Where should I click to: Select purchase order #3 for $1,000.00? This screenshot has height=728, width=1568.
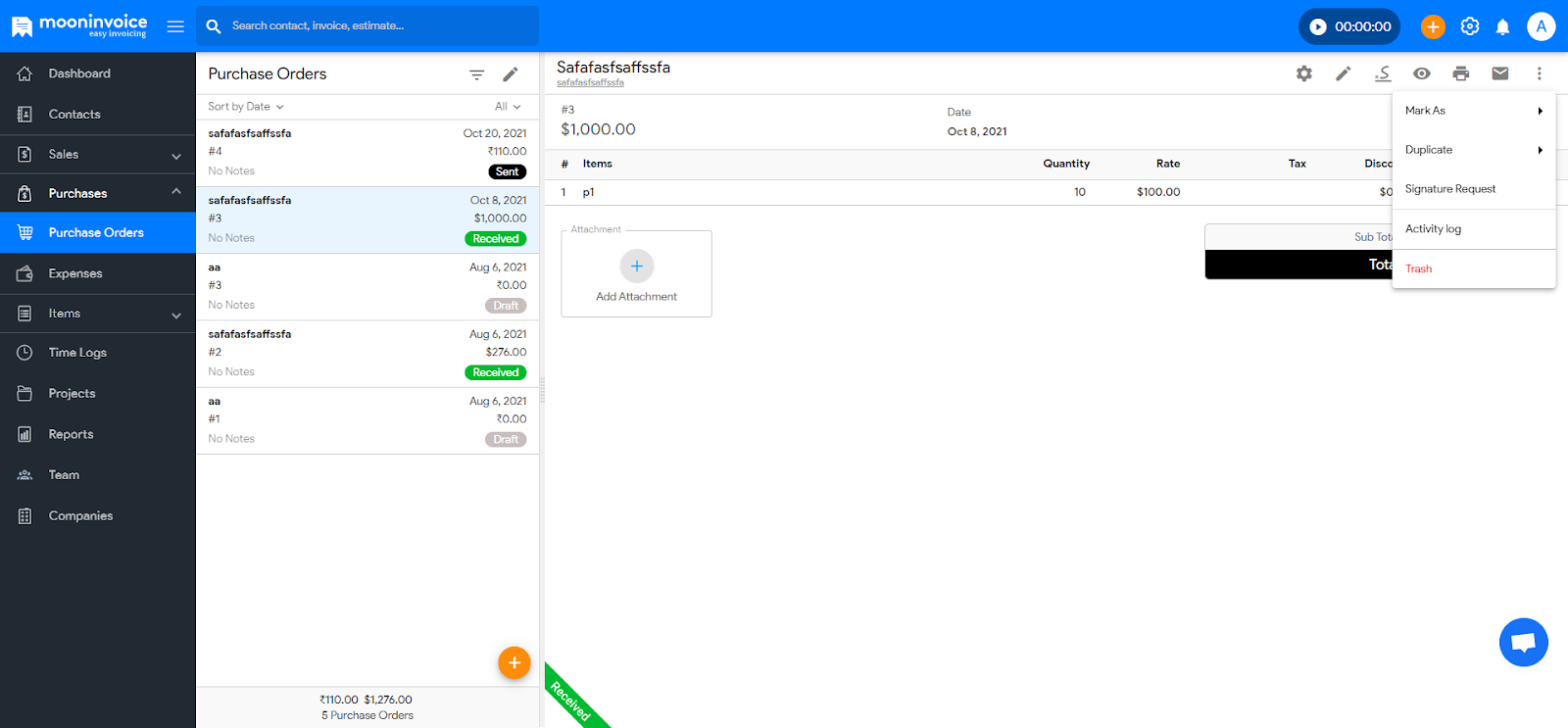click(x=367, y=219)
